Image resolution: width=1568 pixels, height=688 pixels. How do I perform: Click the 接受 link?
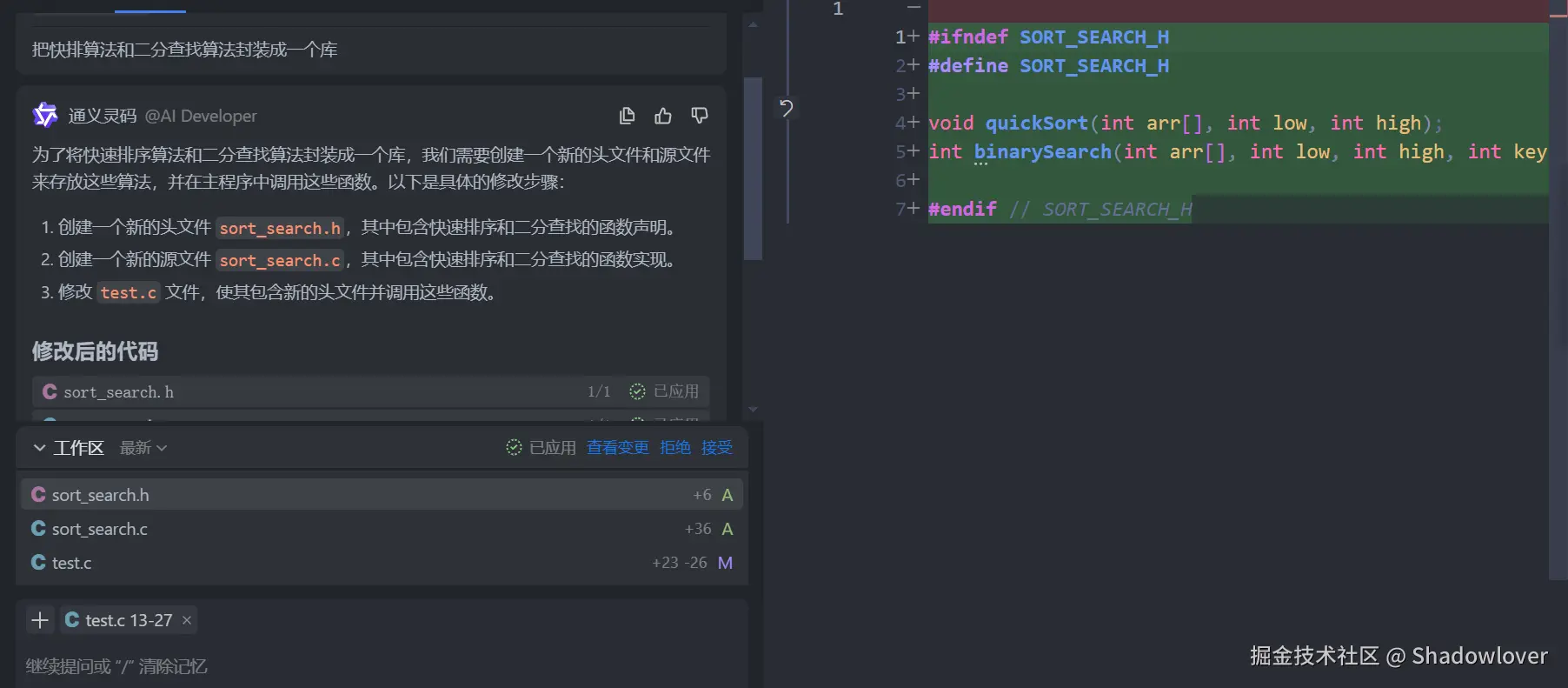point(717,447)
